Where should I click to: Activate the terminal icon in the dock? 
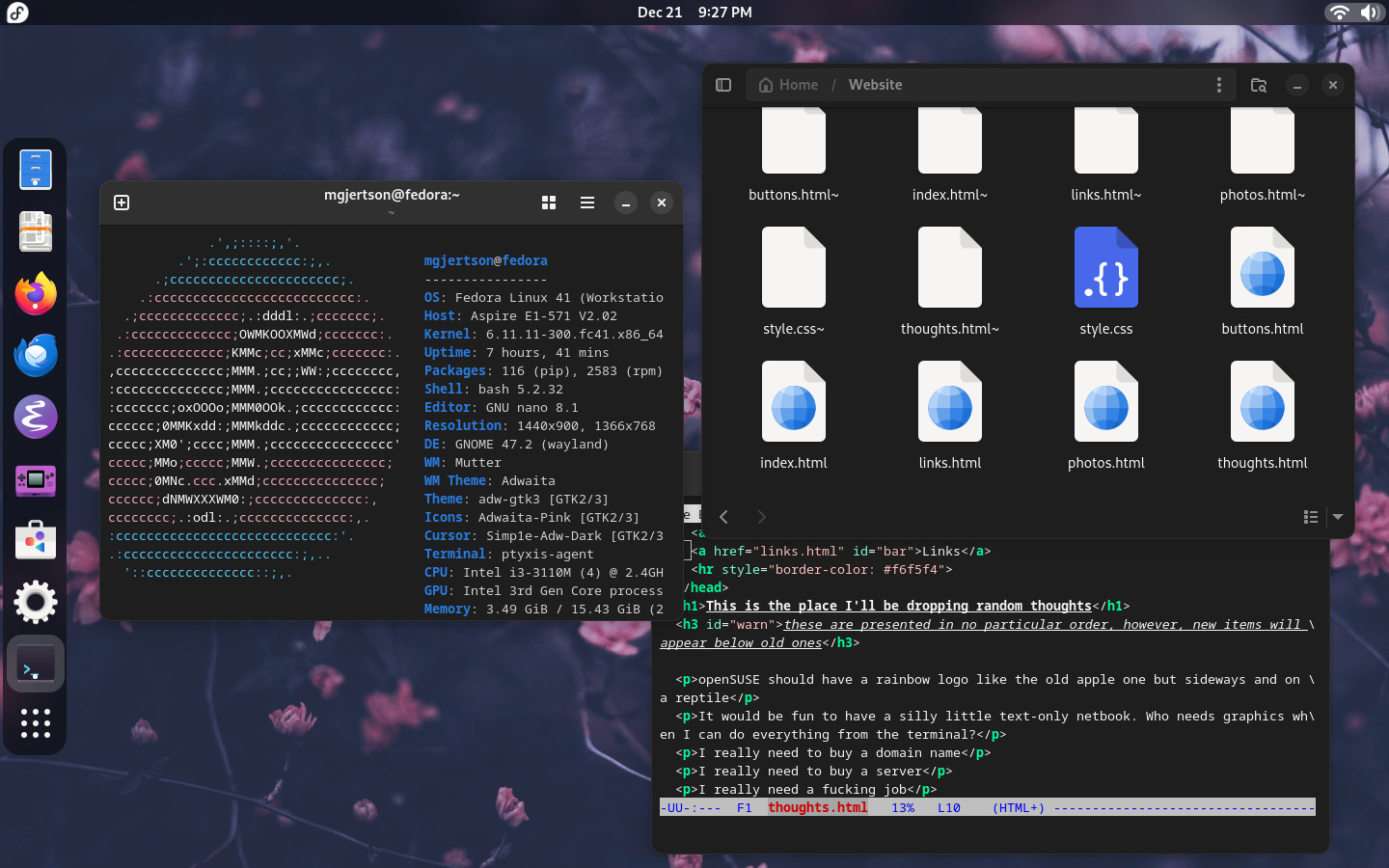click(36, 665)
